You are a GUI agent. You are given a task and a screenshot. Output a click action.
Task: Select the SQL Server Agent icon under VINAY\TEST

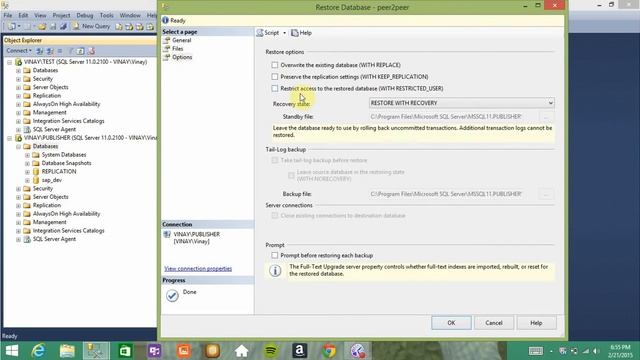click(27, 129)
